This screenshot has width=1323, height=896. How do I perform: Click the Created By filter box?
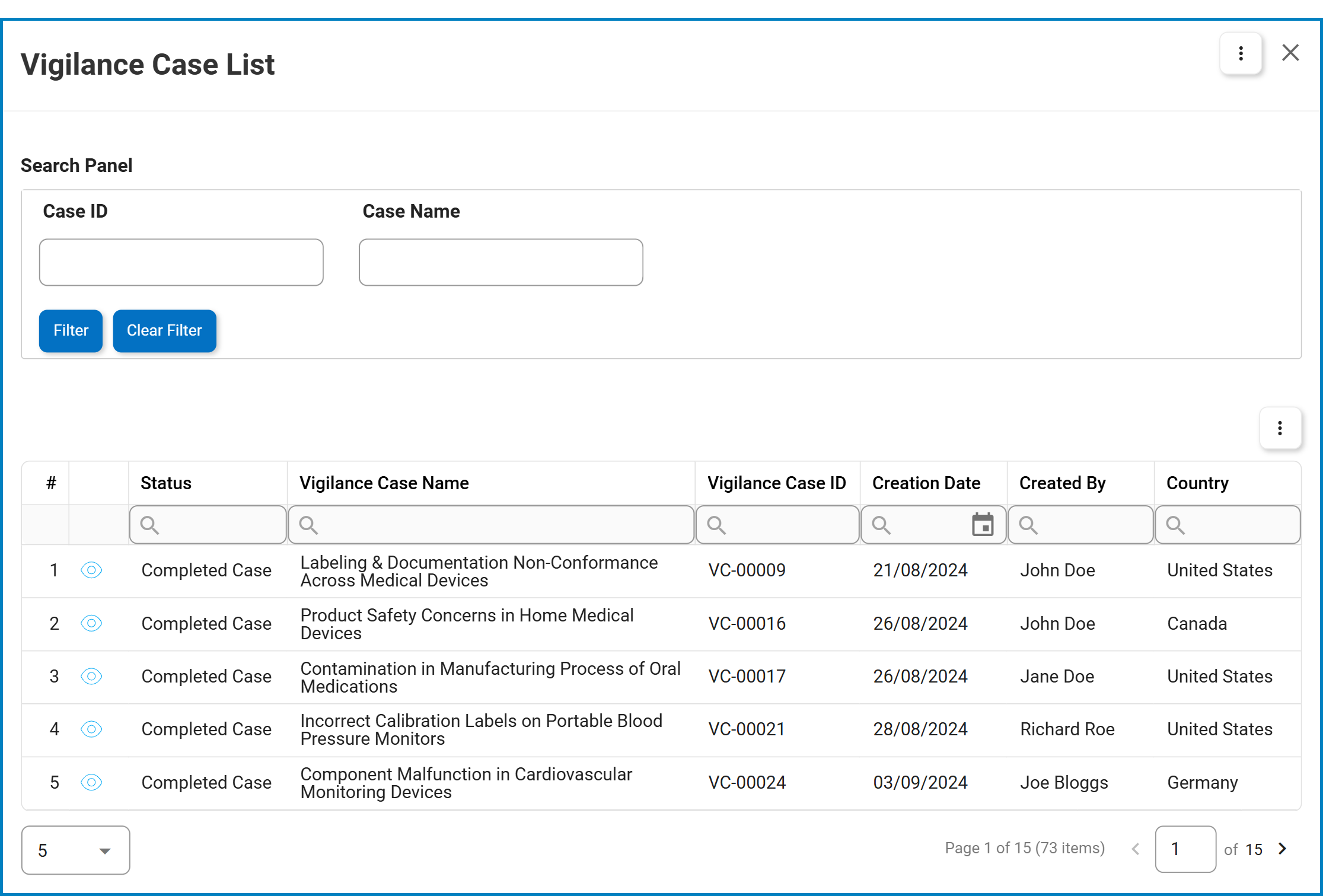(x=1080, y=525)
